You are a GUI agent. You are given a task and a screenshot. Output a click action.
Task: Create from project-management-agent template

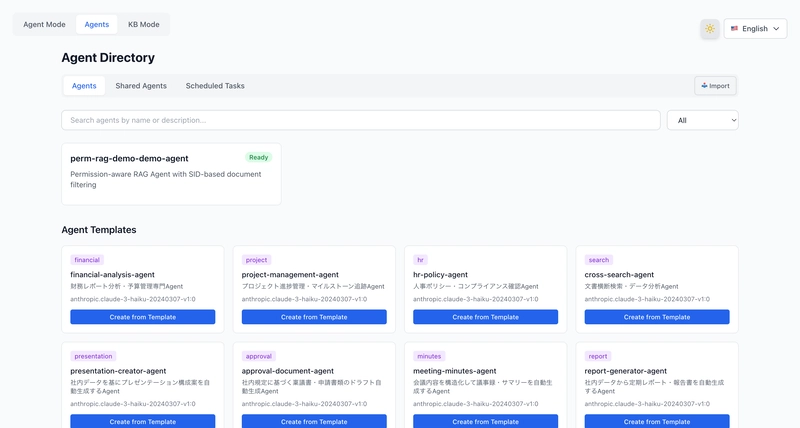coord(314,317)
